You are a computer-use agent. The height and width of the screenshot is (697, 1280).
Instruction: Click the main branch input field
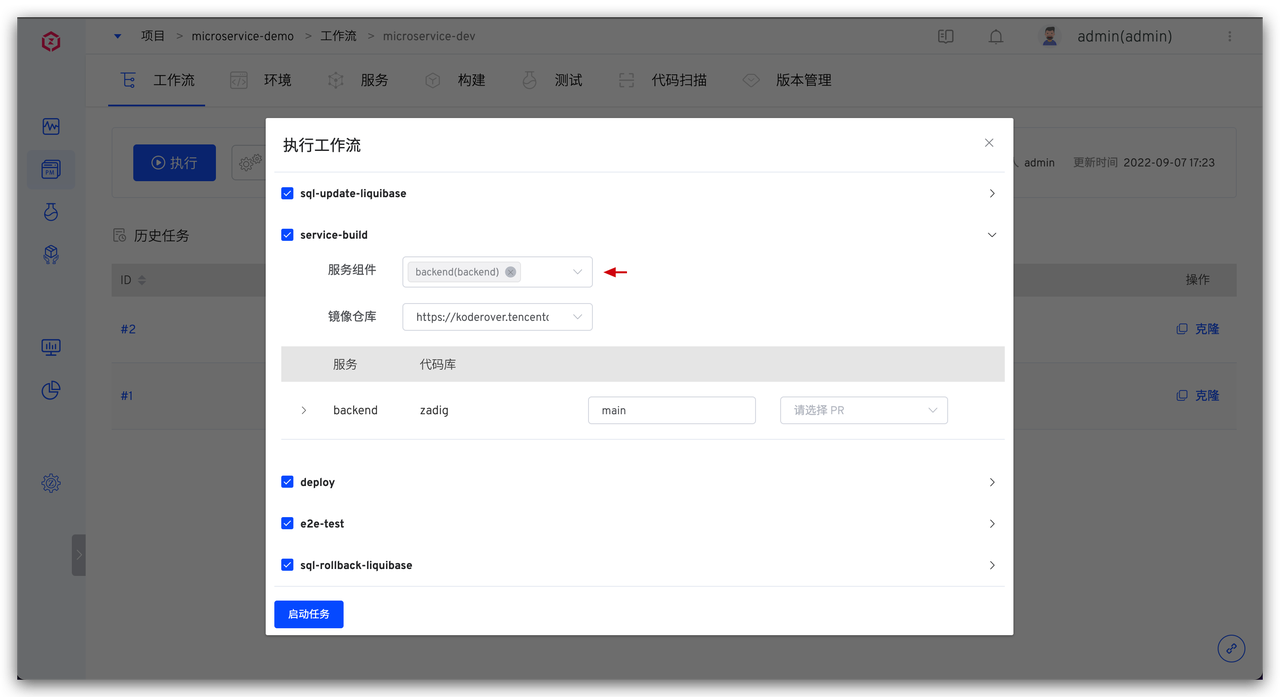click(x=671, y=410)
